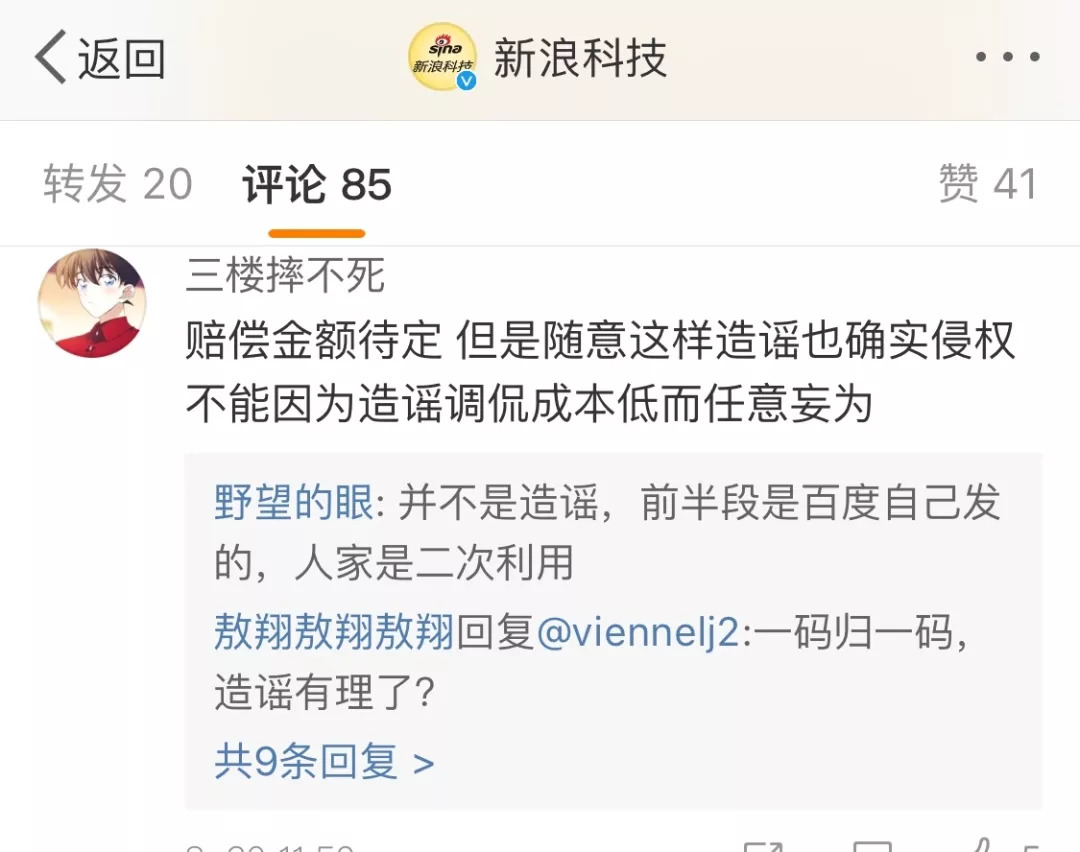Select the comment starting with 赔偿金额待定
The height and width of the screenshot is (852, 1080).
coord(600,372)
